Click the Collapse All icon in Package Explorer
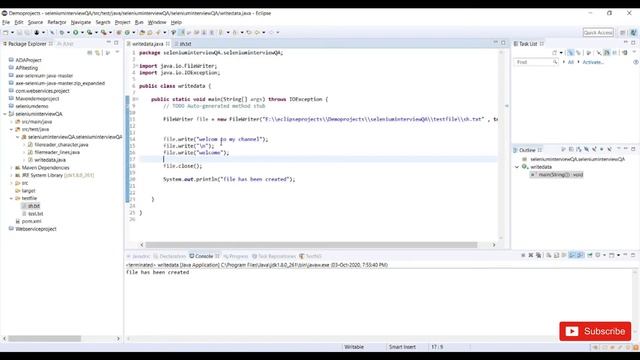 tap(89, 53)
